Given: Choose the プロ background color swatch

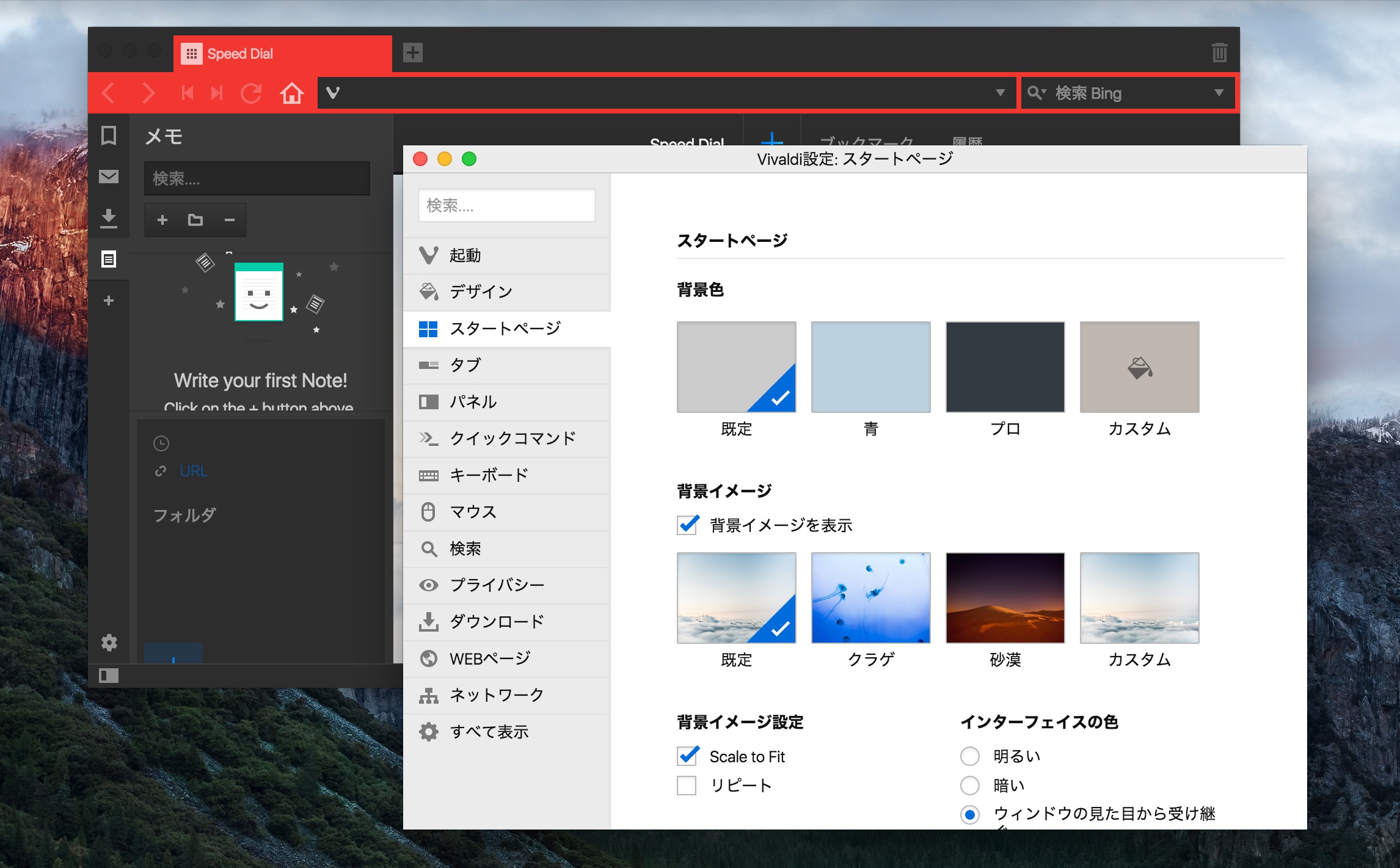Looking at the screenshot, I should pyautogui.click(x=1005, y=367).
